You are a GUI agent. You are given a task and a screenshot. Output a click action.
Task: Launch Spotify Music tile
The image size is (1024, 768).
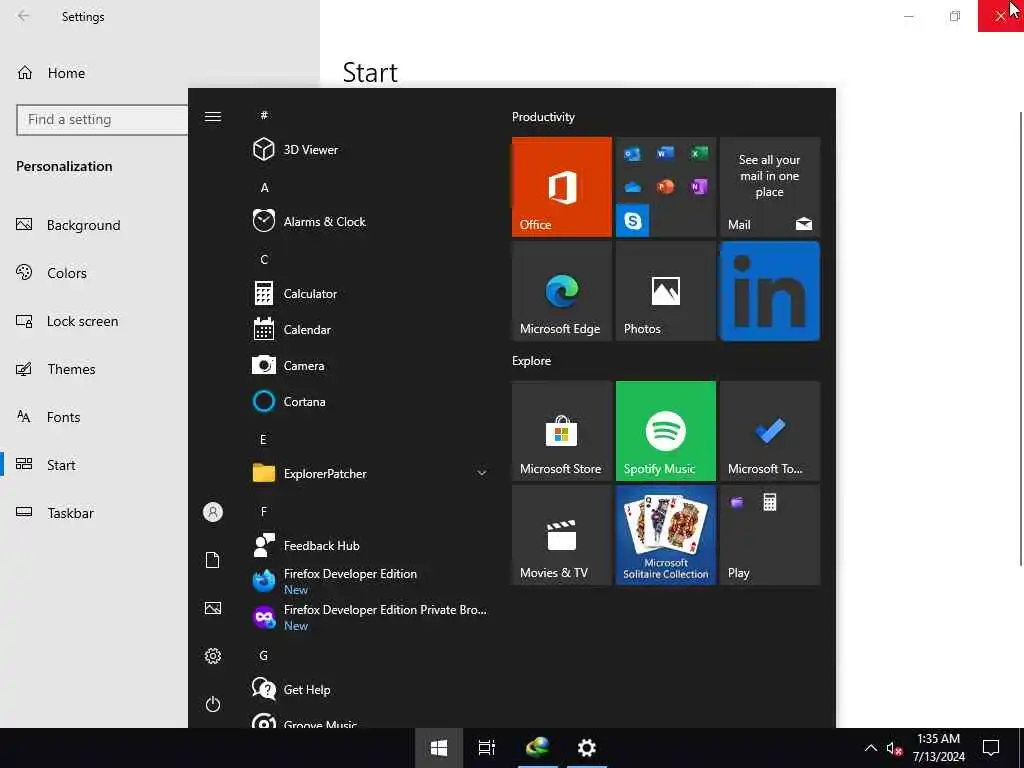[665, 431]
